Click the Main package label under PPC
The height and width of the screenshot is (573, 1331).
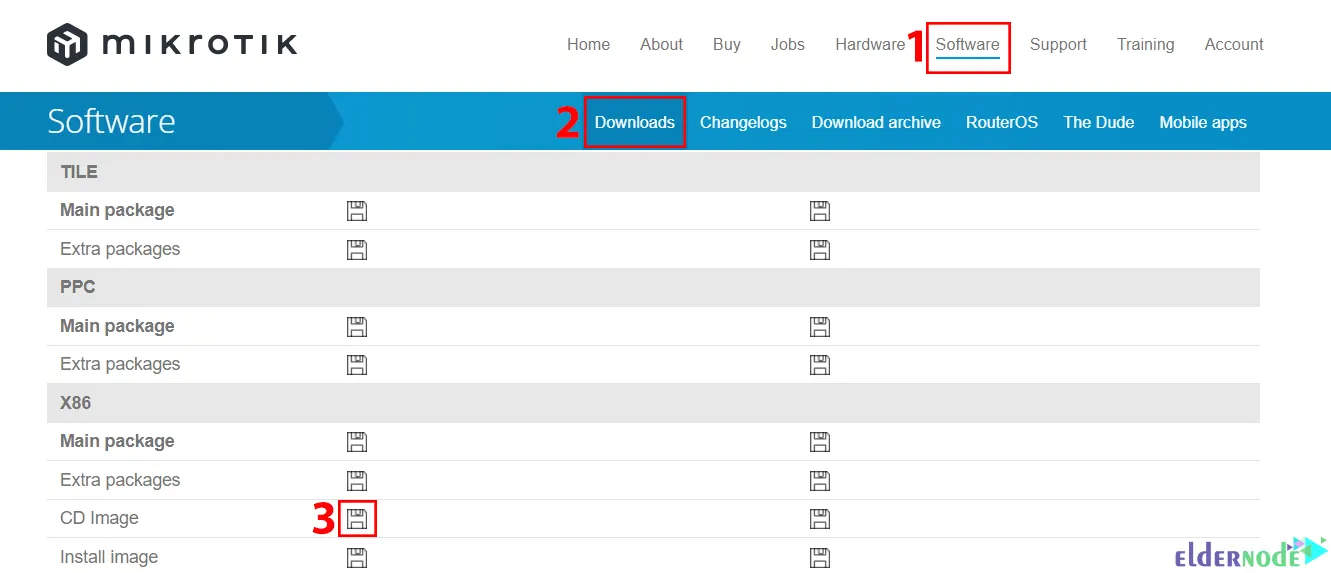[x=117, y=326]
